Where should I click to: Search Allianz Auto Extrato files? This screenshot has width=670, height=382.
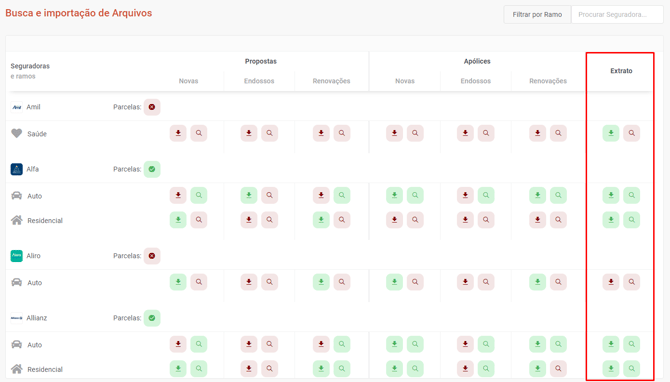[632, 344]
